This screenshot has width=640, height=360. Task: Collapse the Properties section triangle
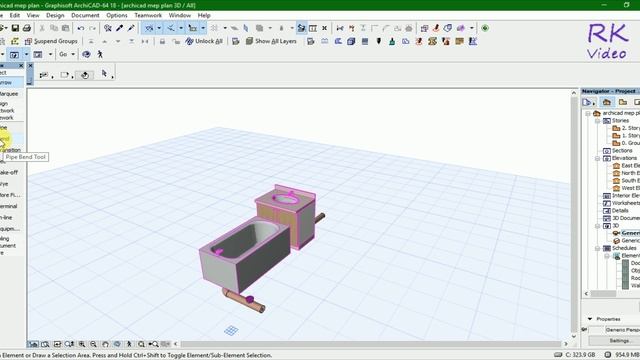(x=590, y=319)
